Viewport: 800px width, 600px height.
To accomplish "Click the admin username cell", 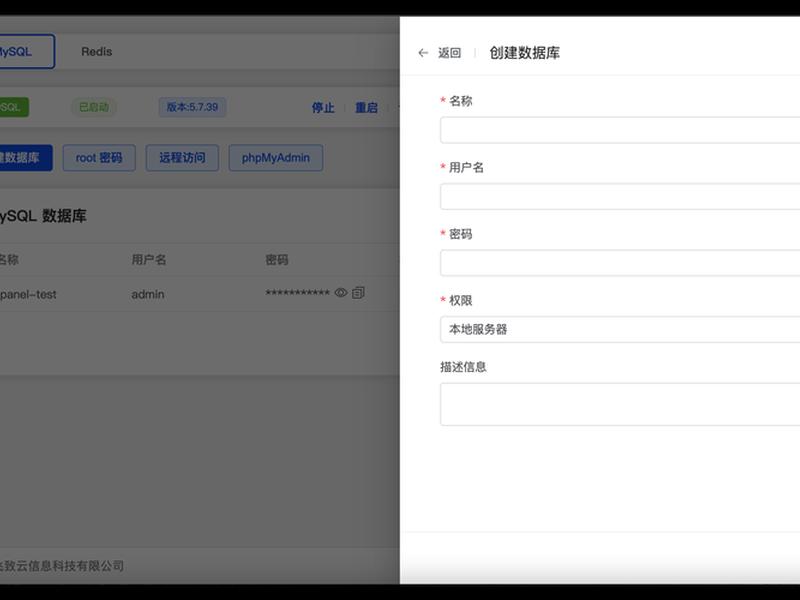I will (148, 294).
